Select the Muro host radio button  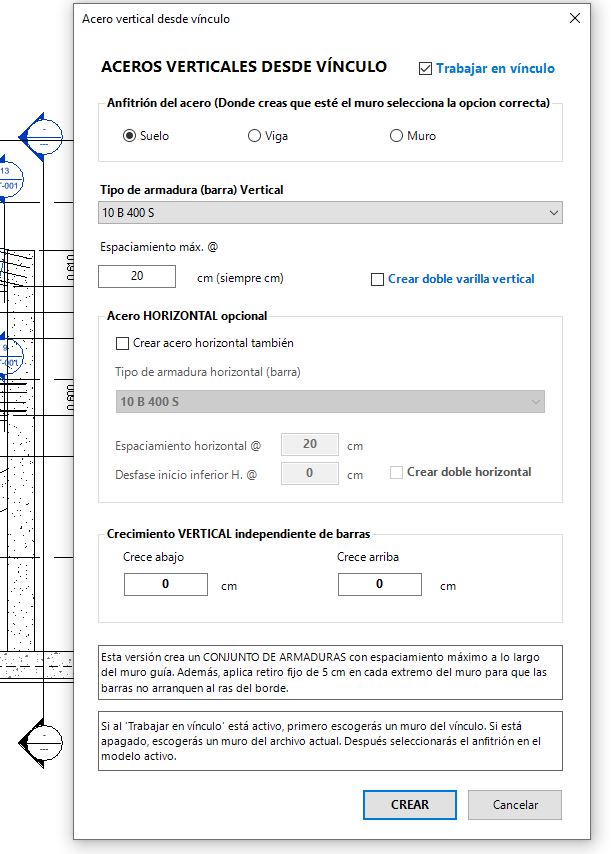coord(396,136)
